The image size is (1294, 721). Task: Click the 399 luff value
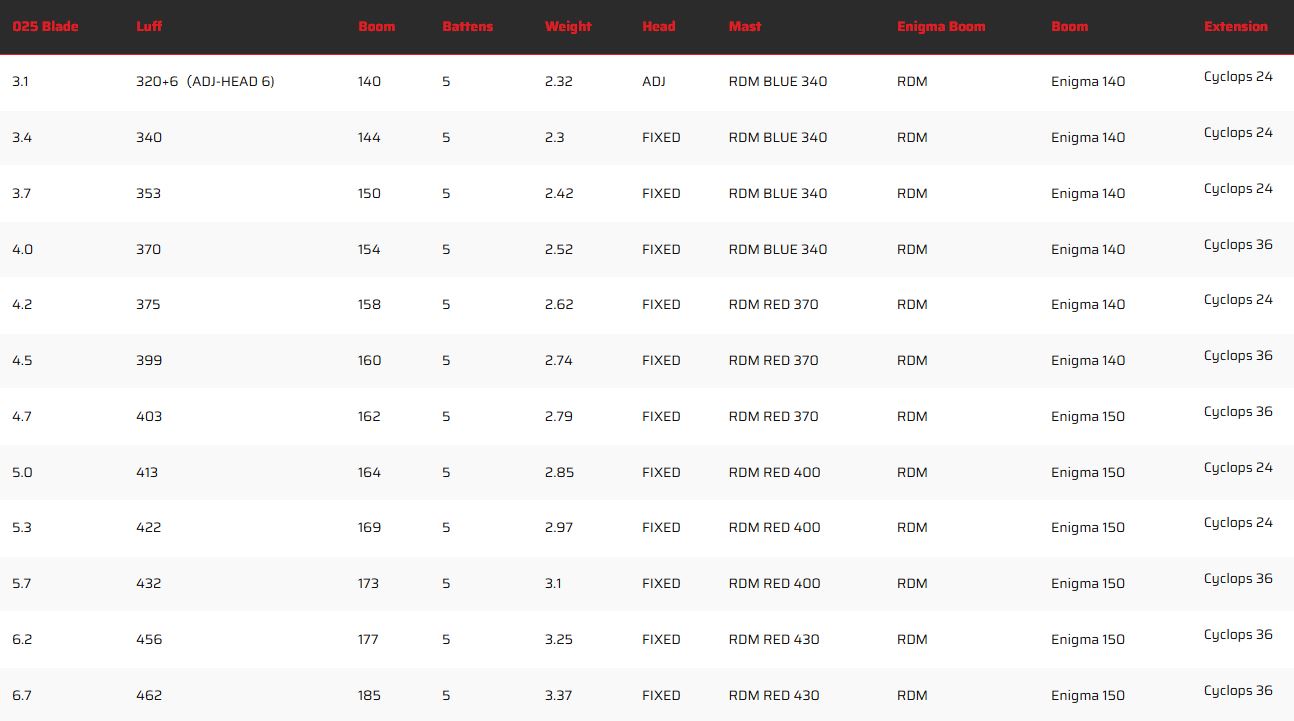coord(148,360)
